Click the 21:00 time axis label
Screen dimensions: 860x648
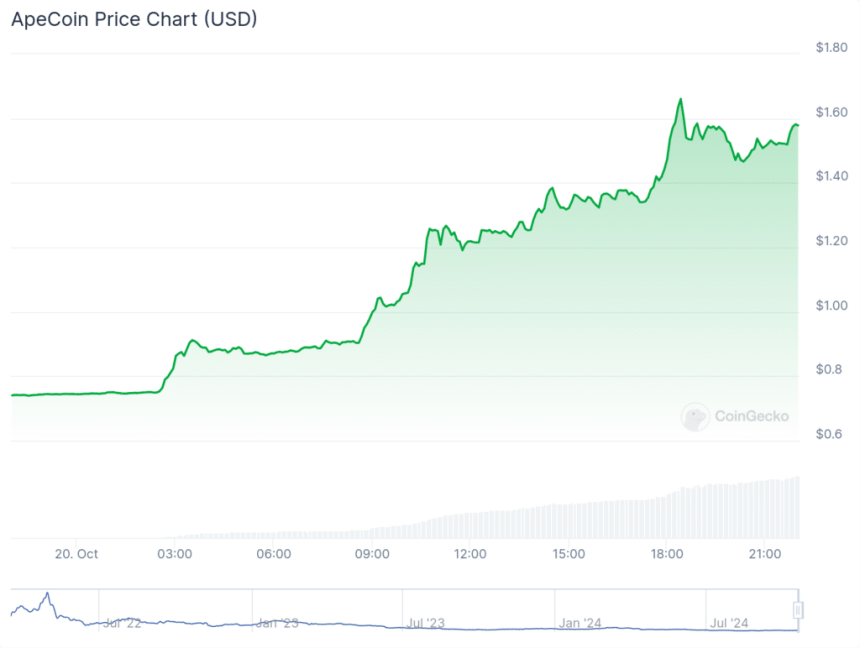click(x=765, y=553)
